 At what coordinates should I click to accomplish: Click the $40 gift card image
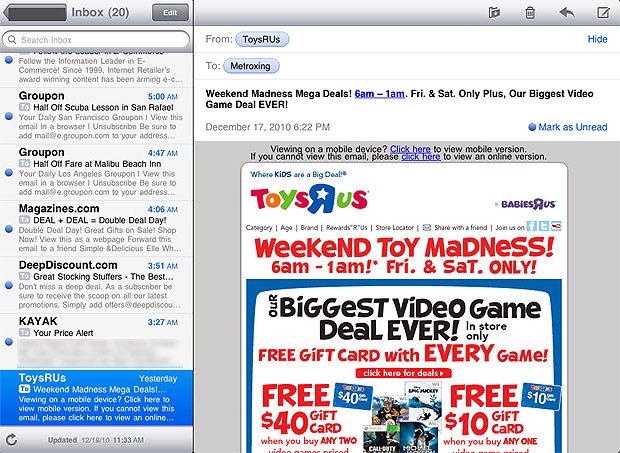coord(351,396)
